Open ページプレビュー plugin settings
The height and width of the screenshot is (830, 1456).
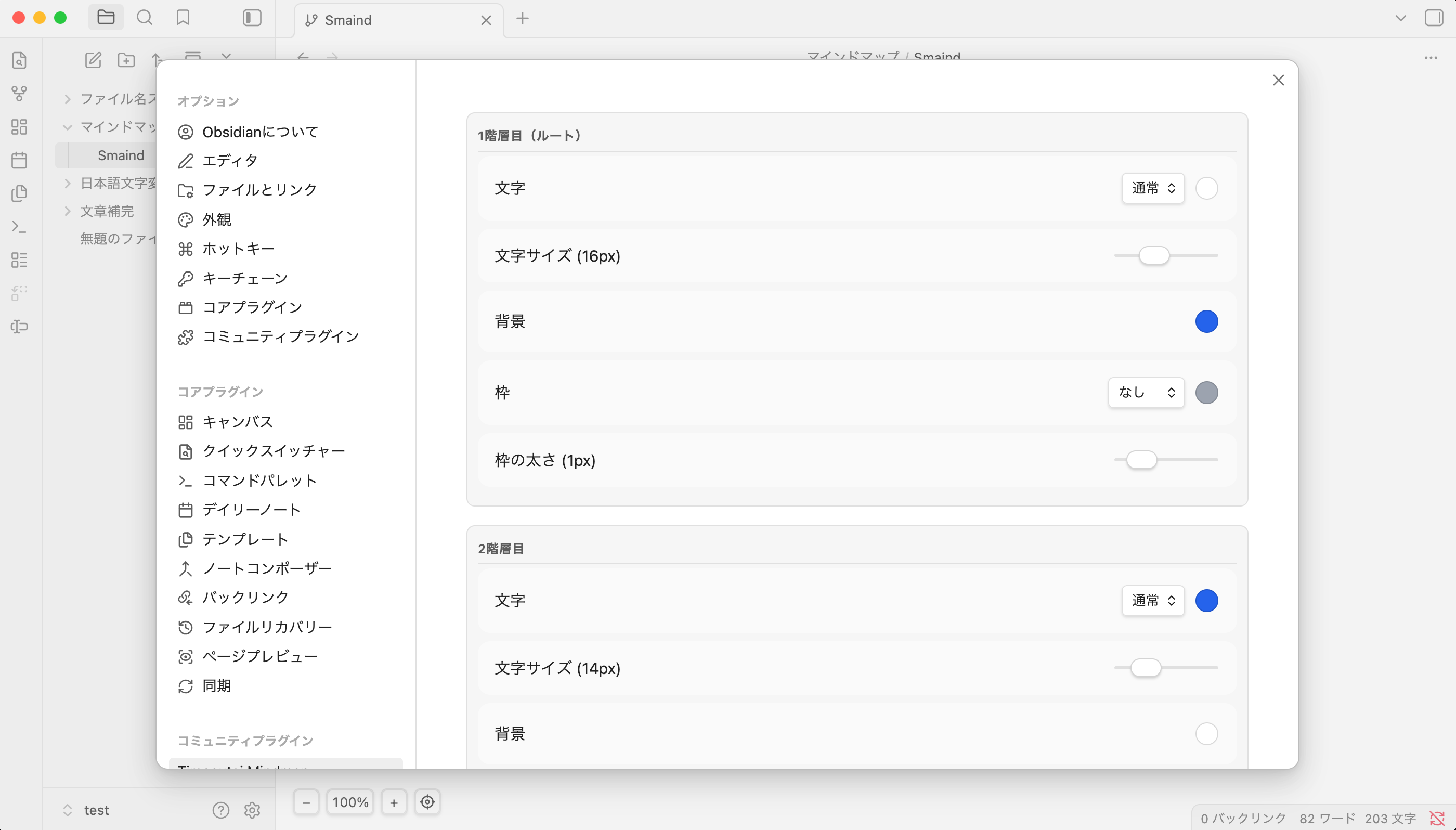[287, 656]
